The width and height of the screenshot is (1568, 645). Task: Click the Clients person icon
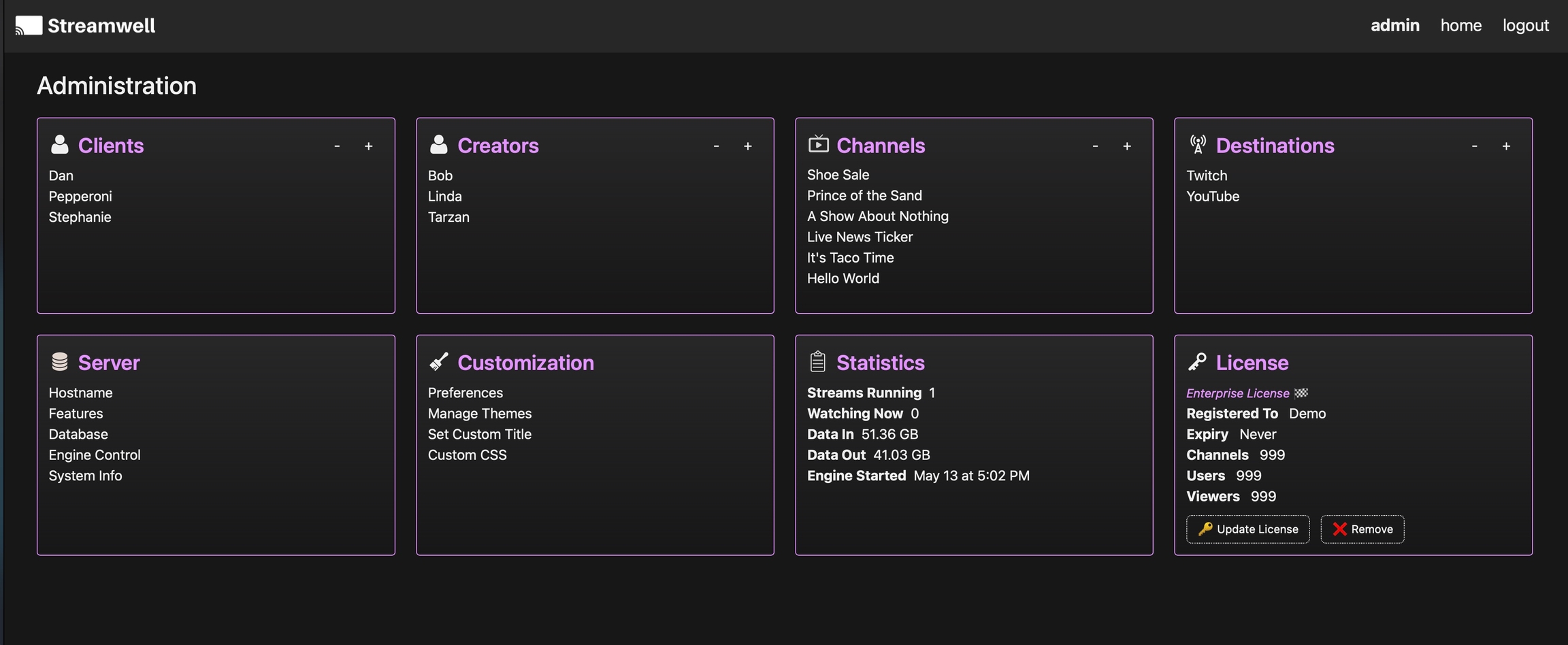60,145
